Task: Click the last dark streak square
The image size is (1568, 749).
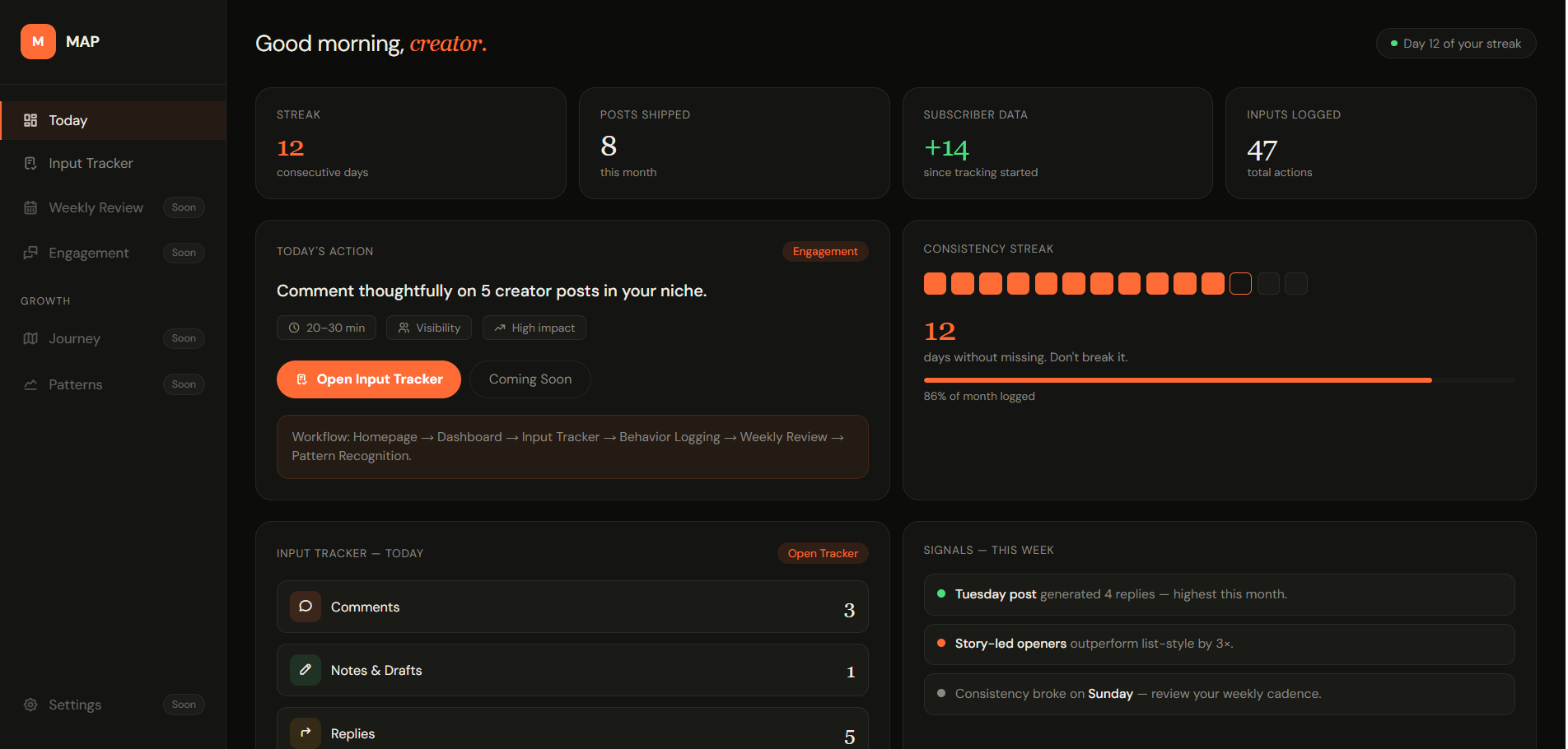Action: (x=1296, y=284)
